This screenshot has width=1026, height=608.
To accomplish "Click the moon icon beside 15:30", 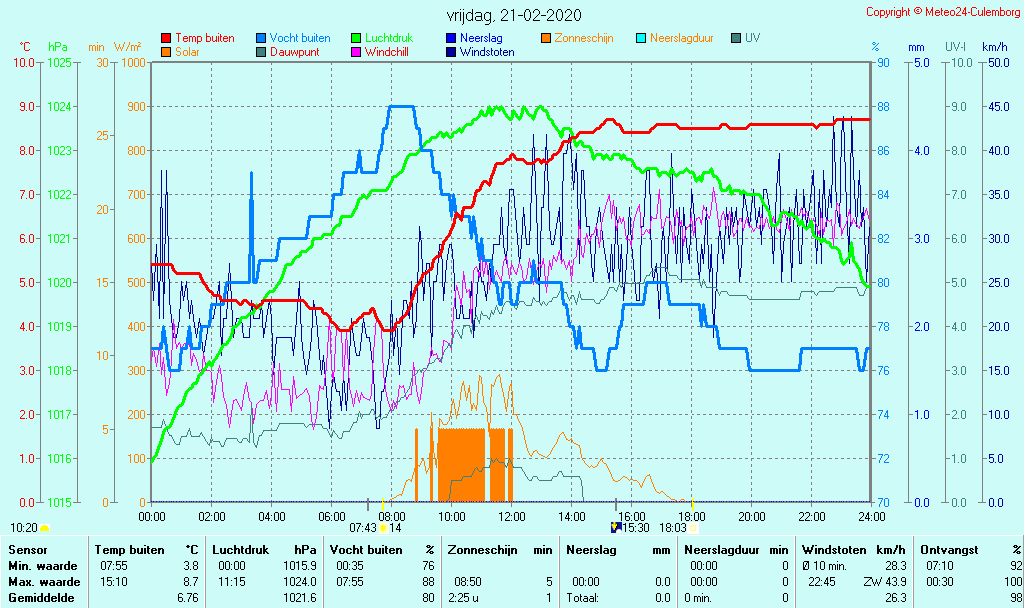I will point(615,527).
